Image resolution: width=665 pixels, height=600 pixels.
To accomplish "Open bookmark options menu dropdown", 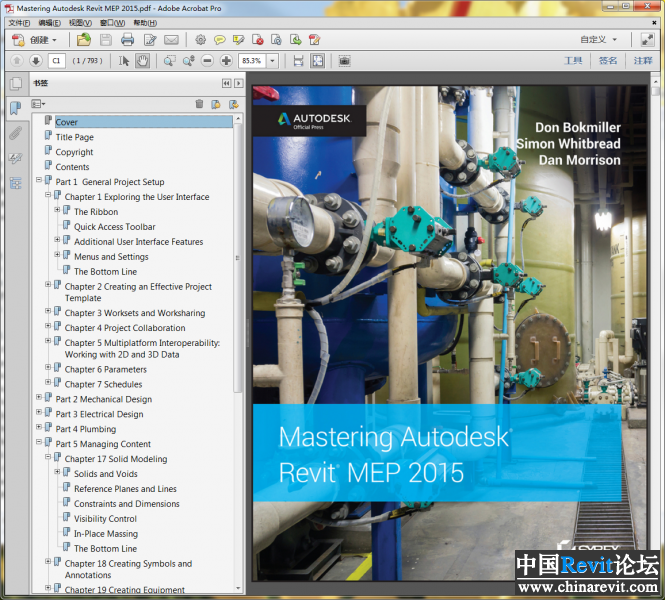I will [x=38, y=104].
